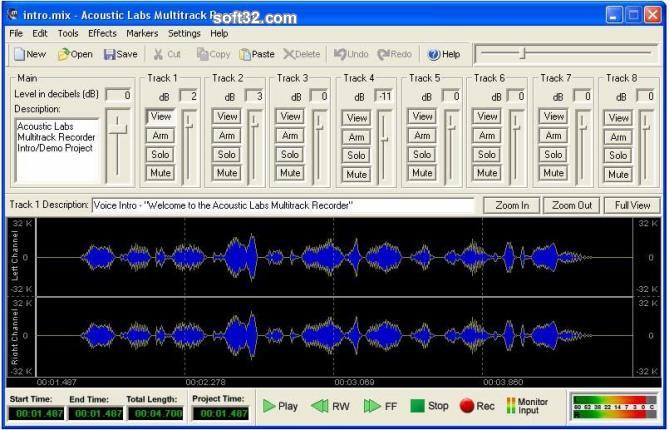This screenshot has width=669, height=430.
Task: Show Track 2 waveform with View
Action: tap(227, 116)
